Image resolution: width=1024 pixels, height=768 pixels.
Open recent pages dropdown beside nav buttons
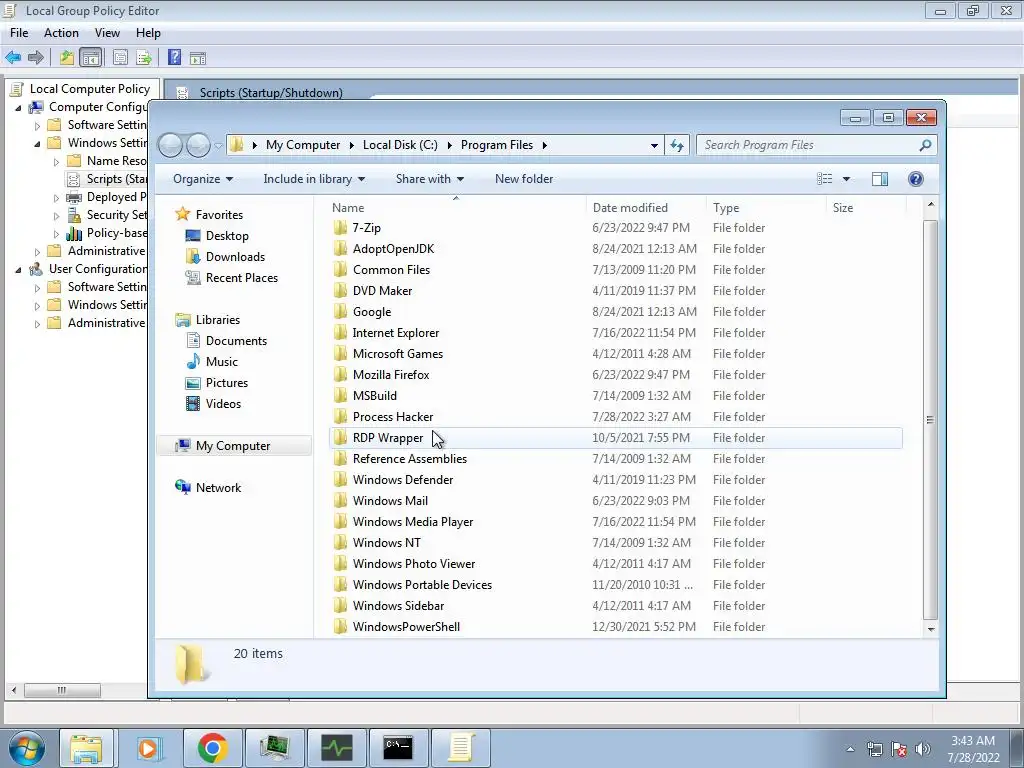218,145
